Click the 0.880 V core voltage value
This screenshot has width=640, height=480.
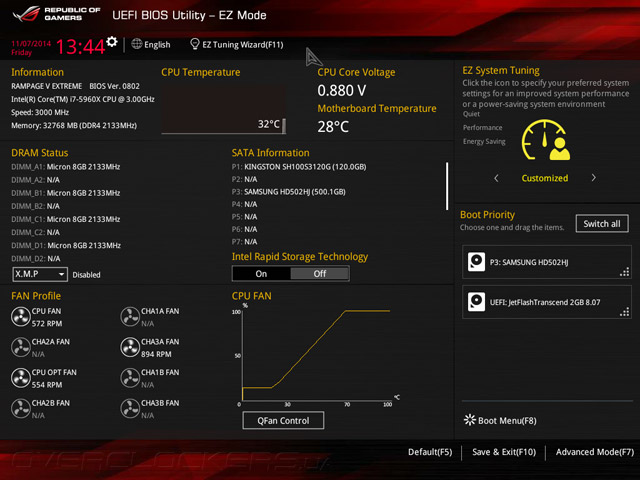pos(342,90)
